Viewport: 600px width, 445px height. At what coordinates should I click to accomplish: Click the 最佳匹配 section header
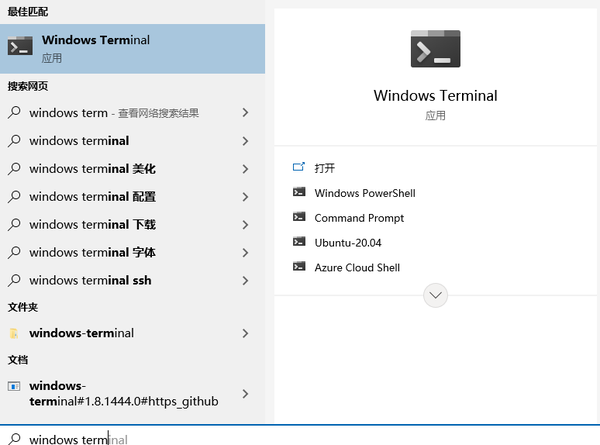click(28, 12)
